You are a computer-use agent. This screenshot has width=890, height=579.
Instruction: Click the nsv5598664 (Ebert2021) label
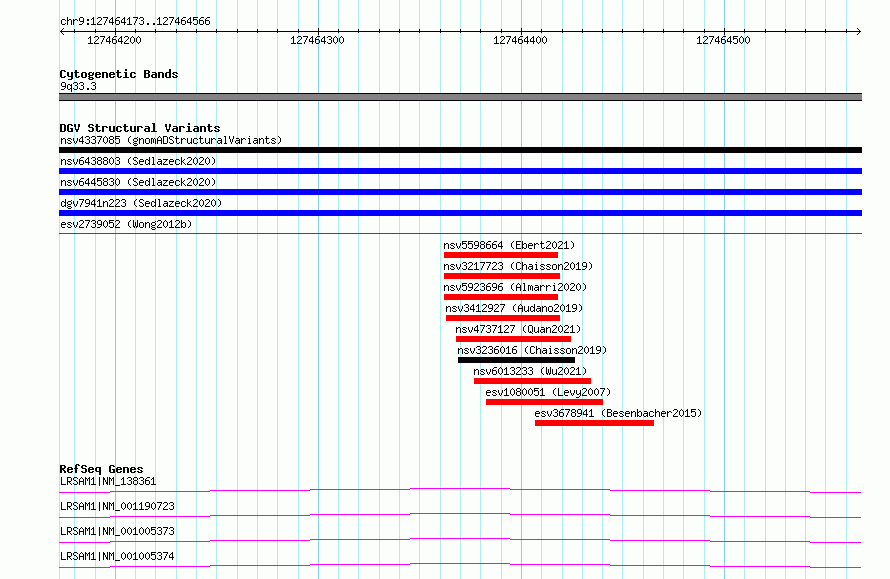coord(509,245)
